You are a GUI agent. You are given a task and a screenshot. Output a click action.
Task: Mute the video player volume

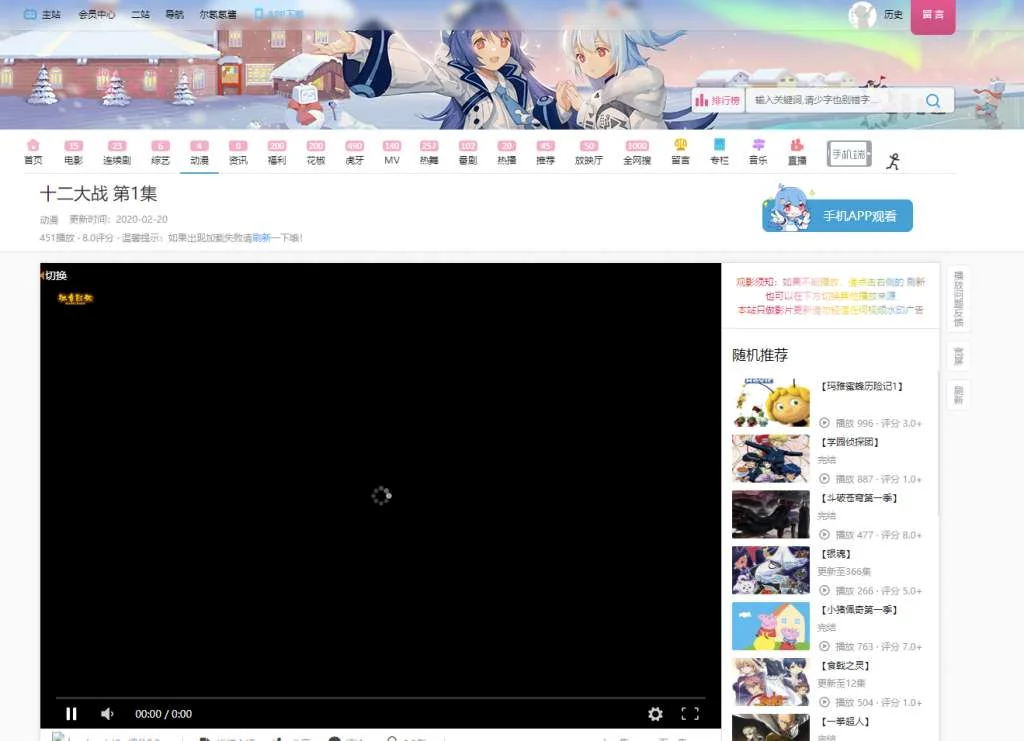[x=107, y=713]
